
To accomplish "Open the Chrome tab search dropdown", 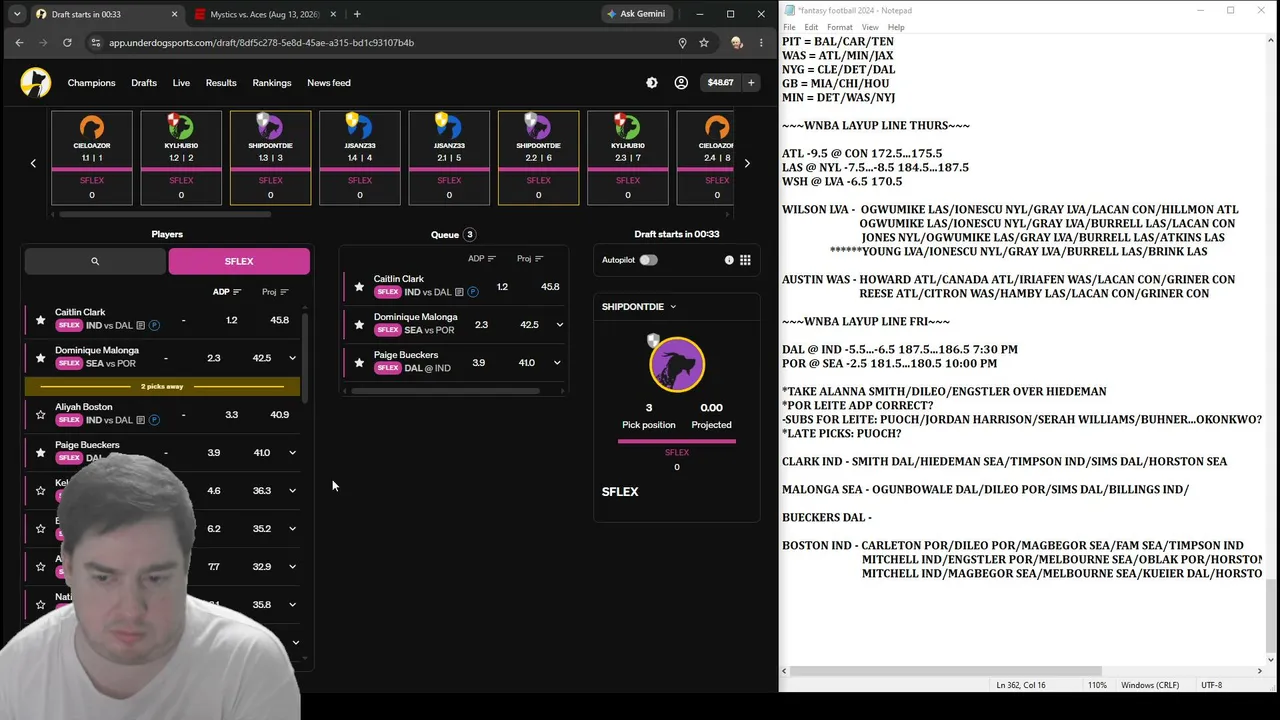I will pos(17,14).
